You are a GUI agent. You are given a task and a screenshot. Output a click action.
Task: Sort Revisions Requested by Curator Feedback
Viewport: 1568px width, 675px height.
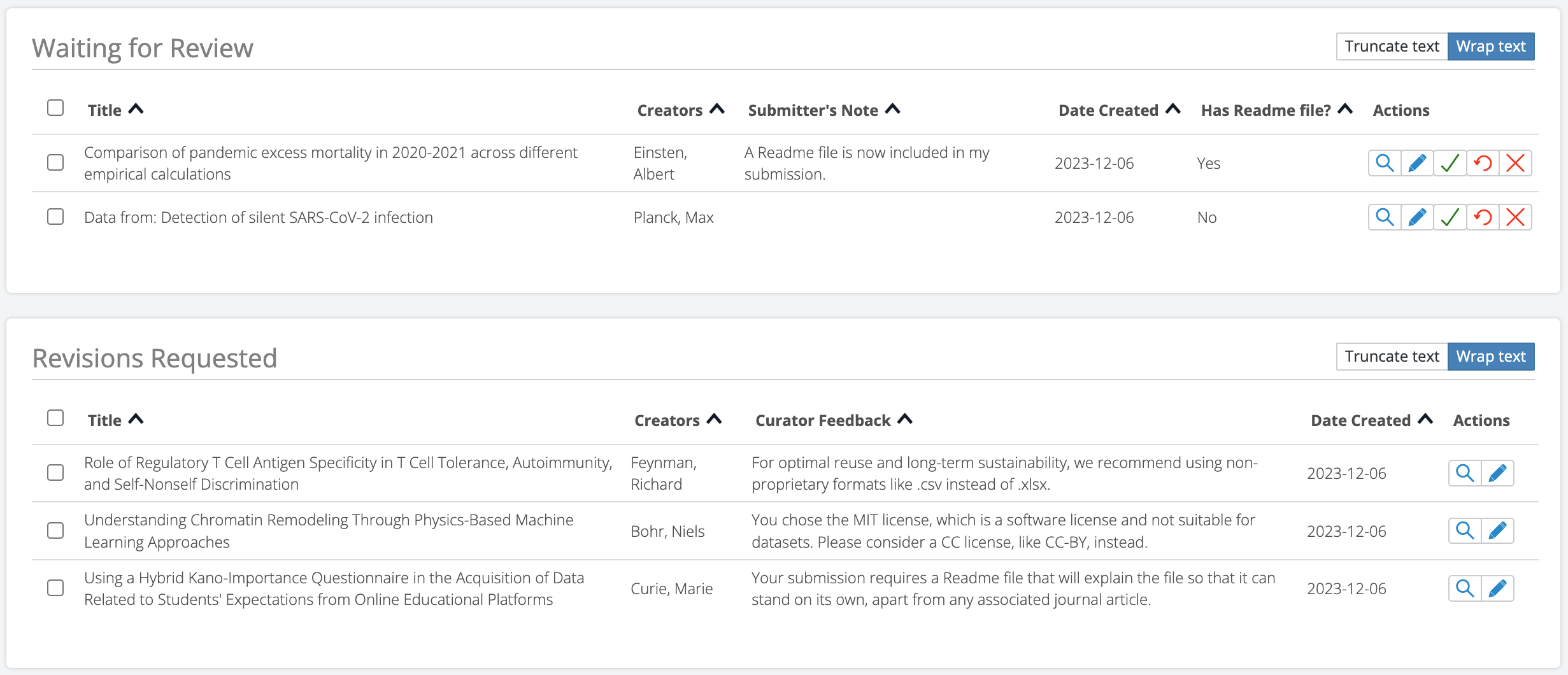[x=833, y=420]
